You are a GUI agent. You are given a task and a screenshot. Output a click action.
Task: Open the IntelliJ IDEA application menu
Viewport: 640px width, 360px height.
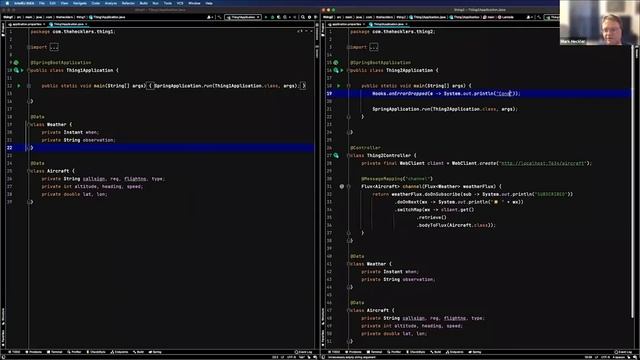(24, 3)
